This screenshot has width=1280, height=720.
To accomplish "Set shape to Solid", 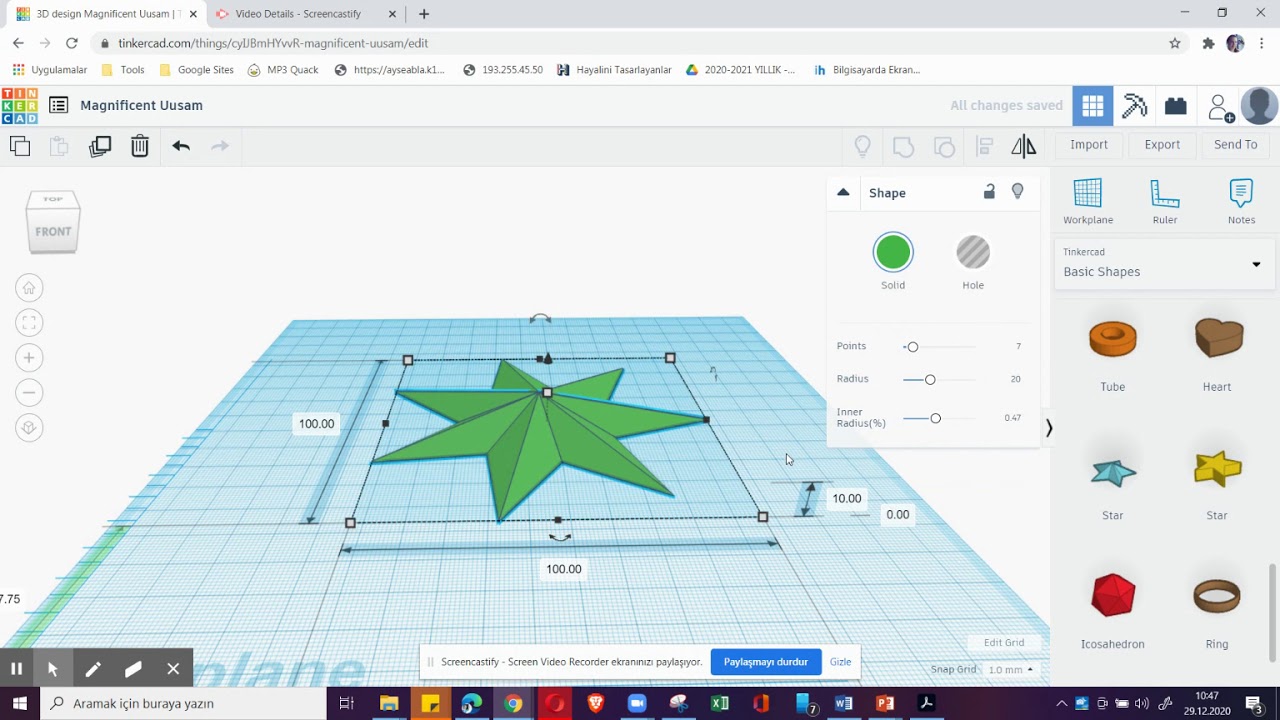I will tap(893, 253).
